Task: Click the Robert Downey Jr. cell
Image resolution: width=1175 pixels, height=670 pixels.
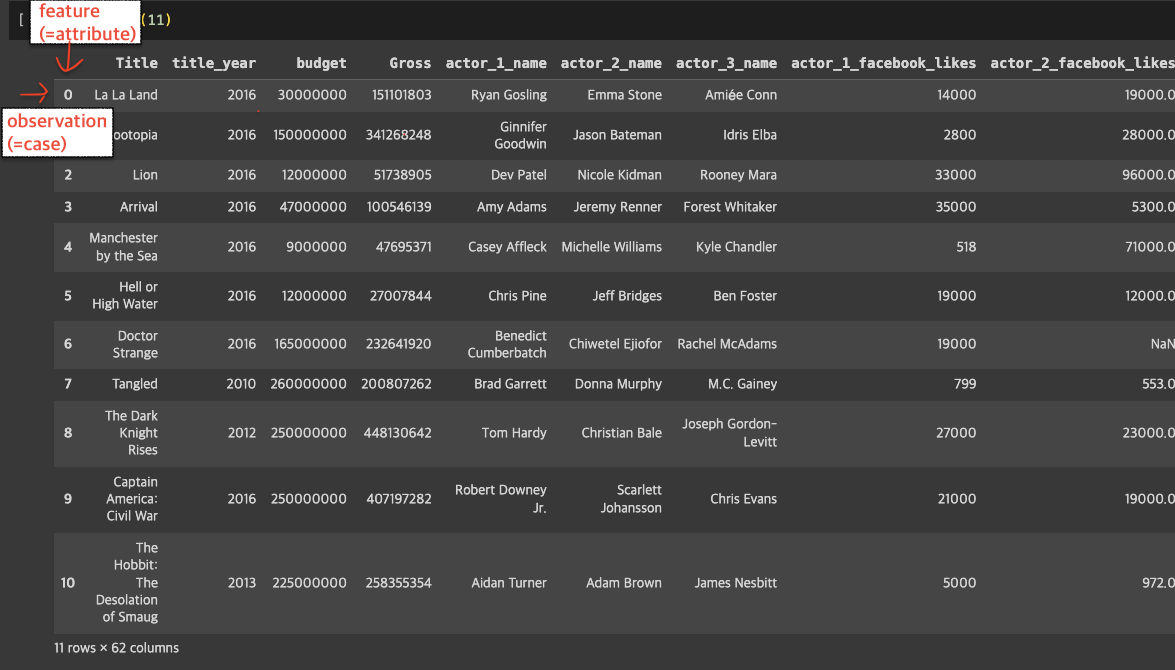Action: (x=501, y=498)
